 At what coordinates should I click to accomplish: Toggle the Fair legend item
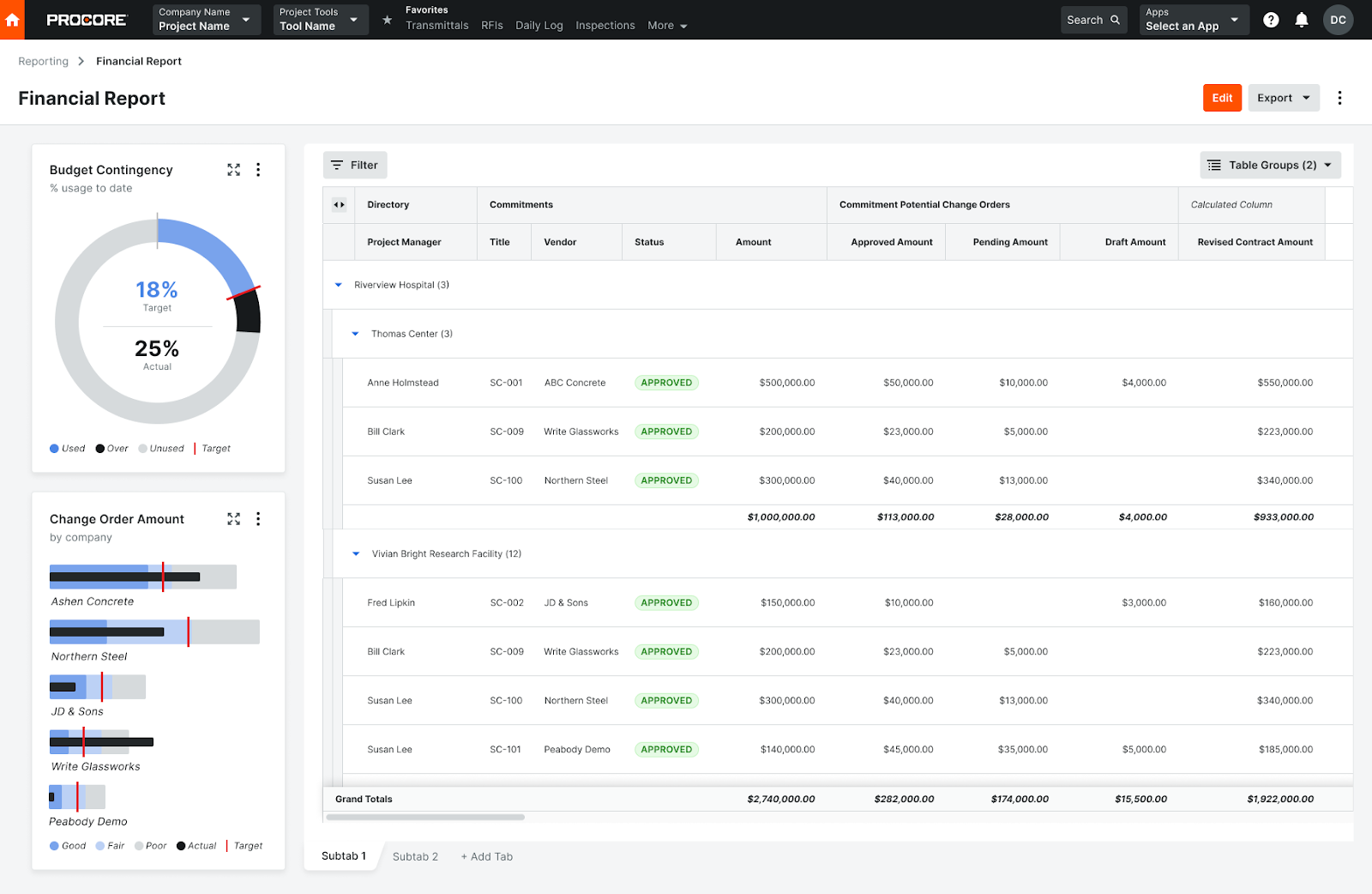(110, 846)
